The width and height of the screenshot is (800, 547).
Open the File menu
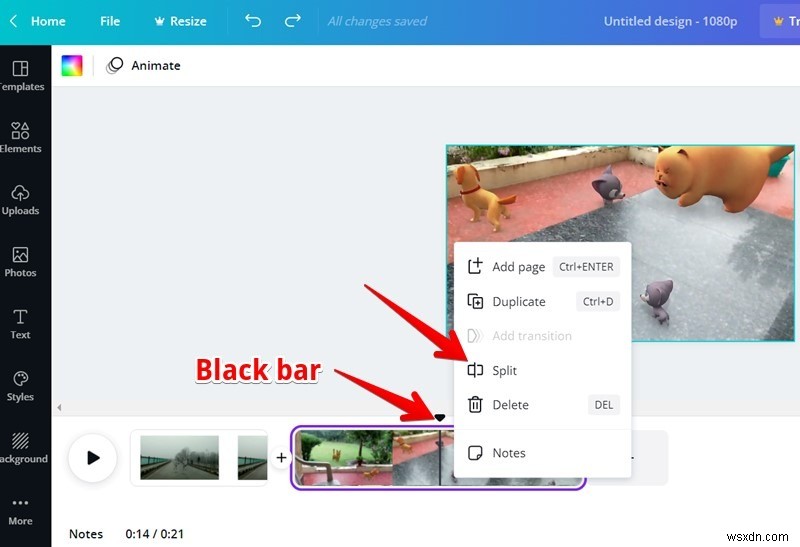[110, 21]
